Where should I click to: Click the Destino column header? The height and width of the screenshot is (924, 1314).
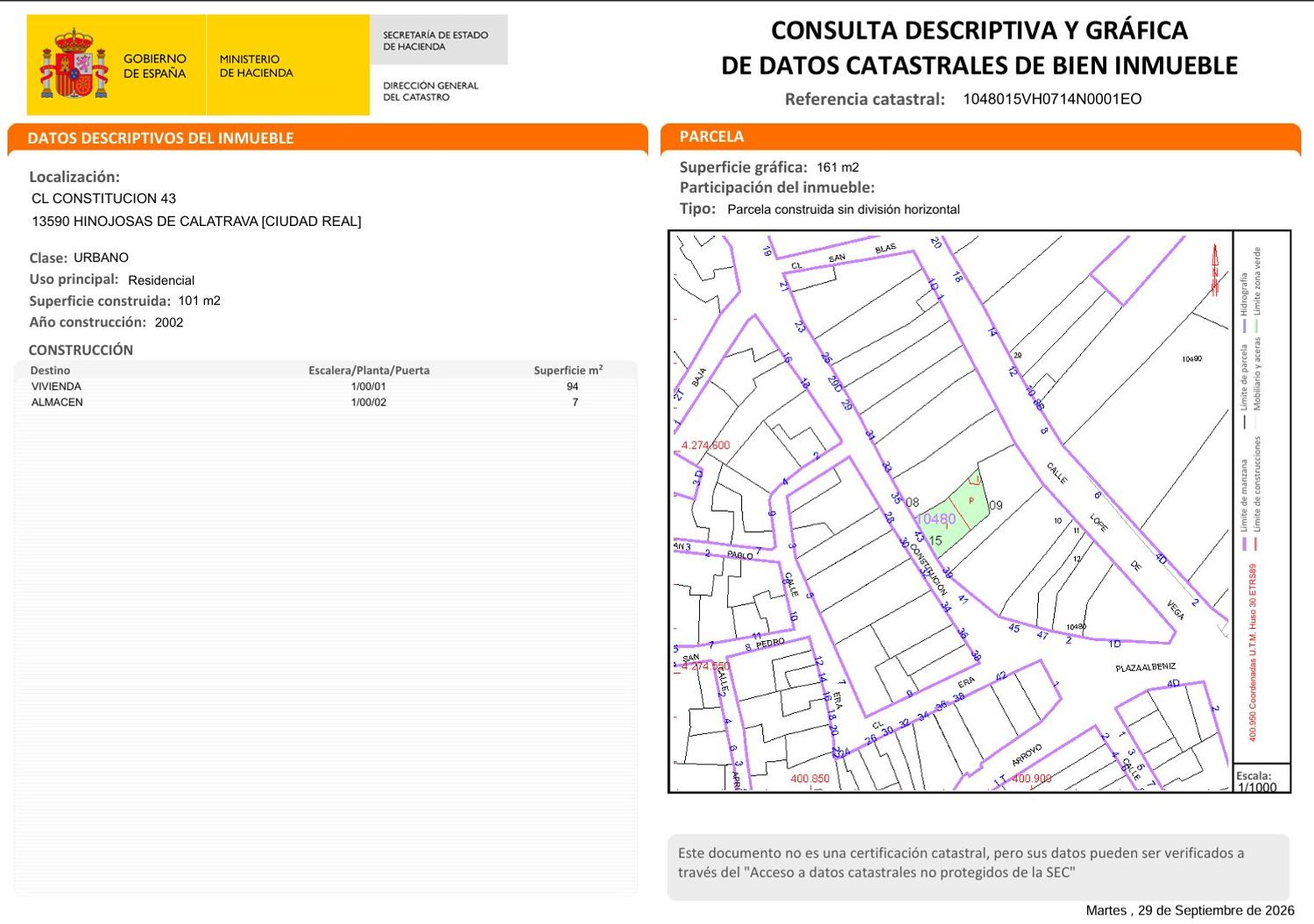(x=50, y=370)
